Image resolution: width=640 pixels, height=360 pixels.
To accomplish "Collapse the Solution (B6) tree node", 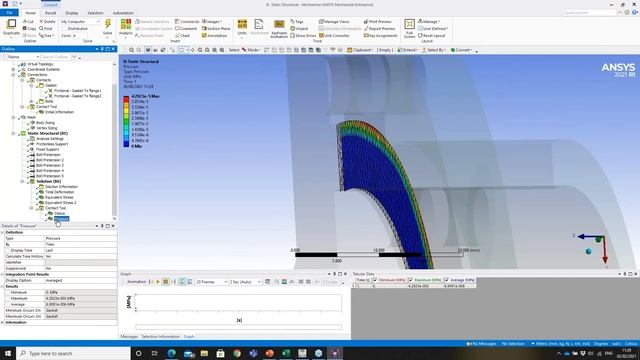I will point(22,181).
